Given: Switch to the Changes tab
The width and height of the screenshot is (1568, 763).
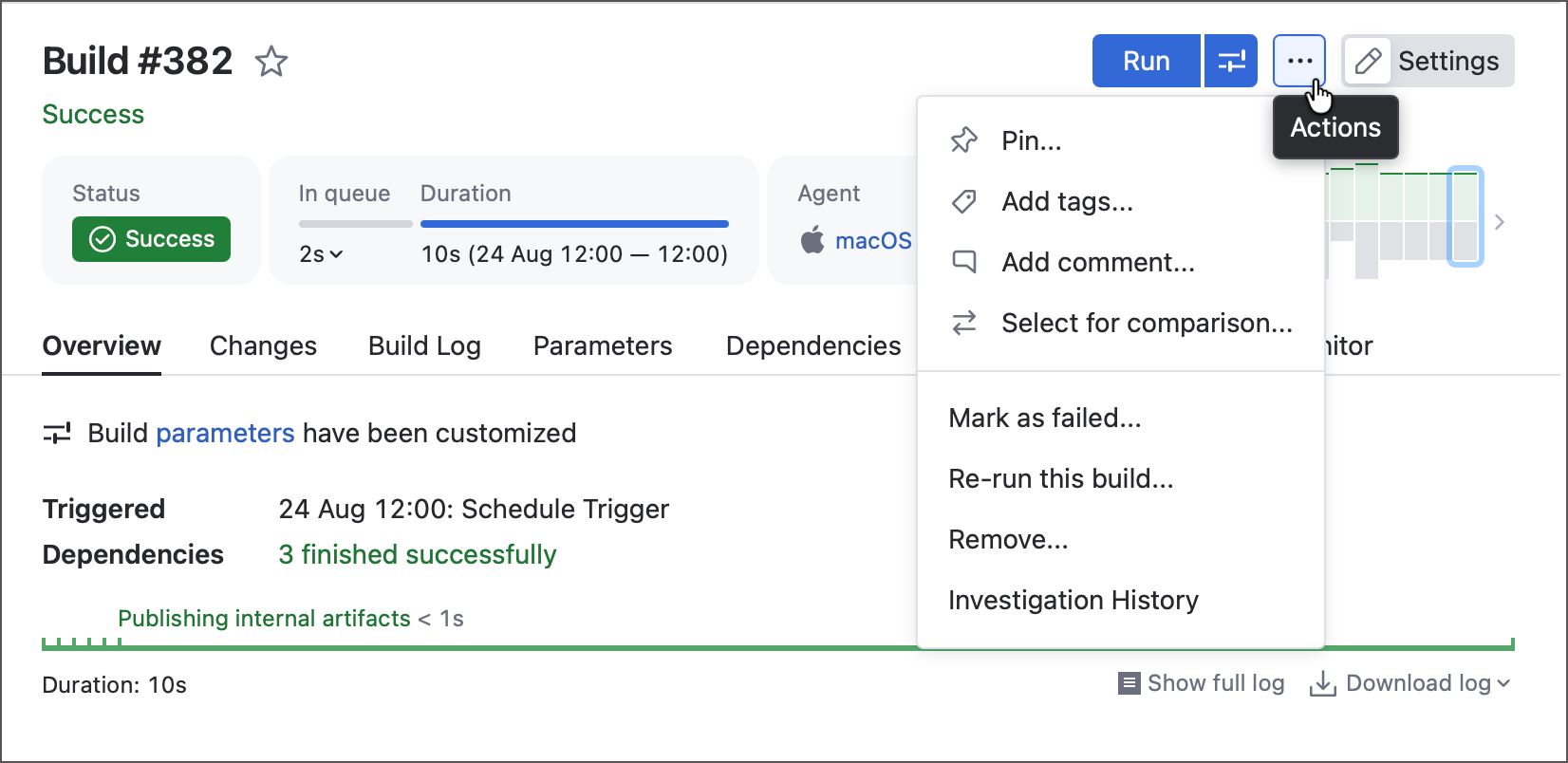Looking at the screenshot, I should pos(263,346).
